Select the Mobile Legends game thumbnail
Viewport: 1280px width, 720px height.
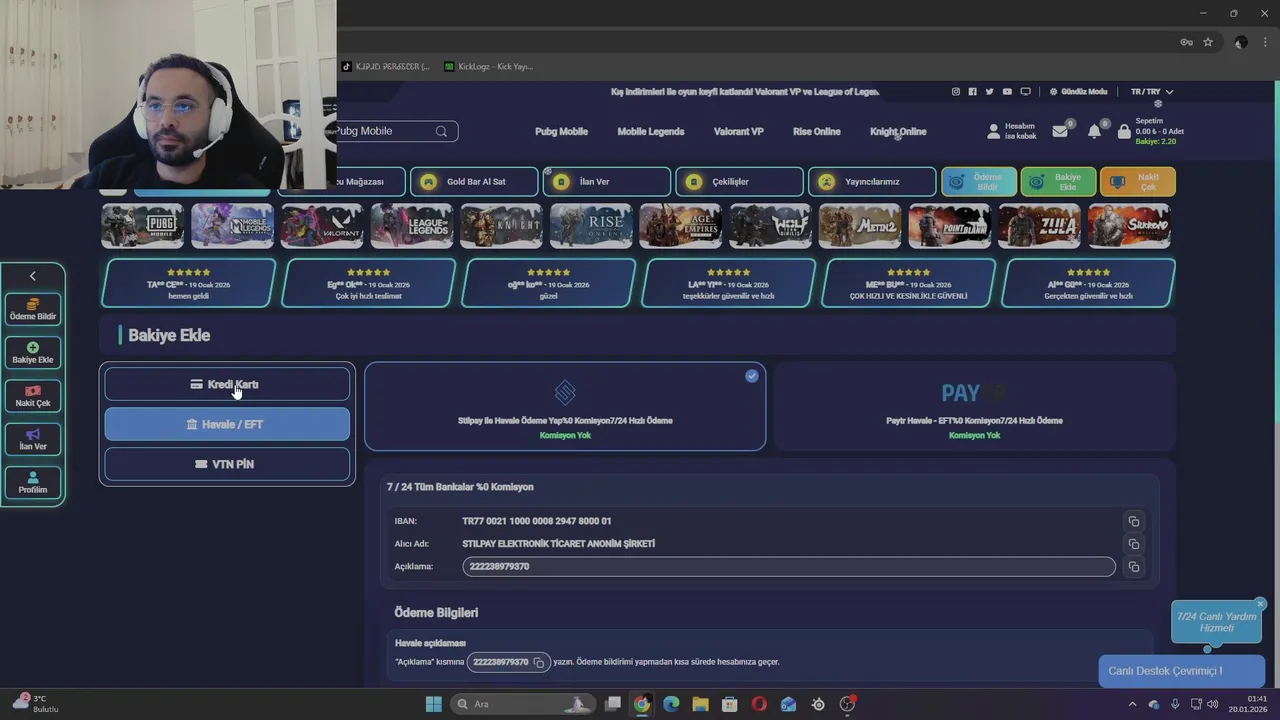coord(232,226)
